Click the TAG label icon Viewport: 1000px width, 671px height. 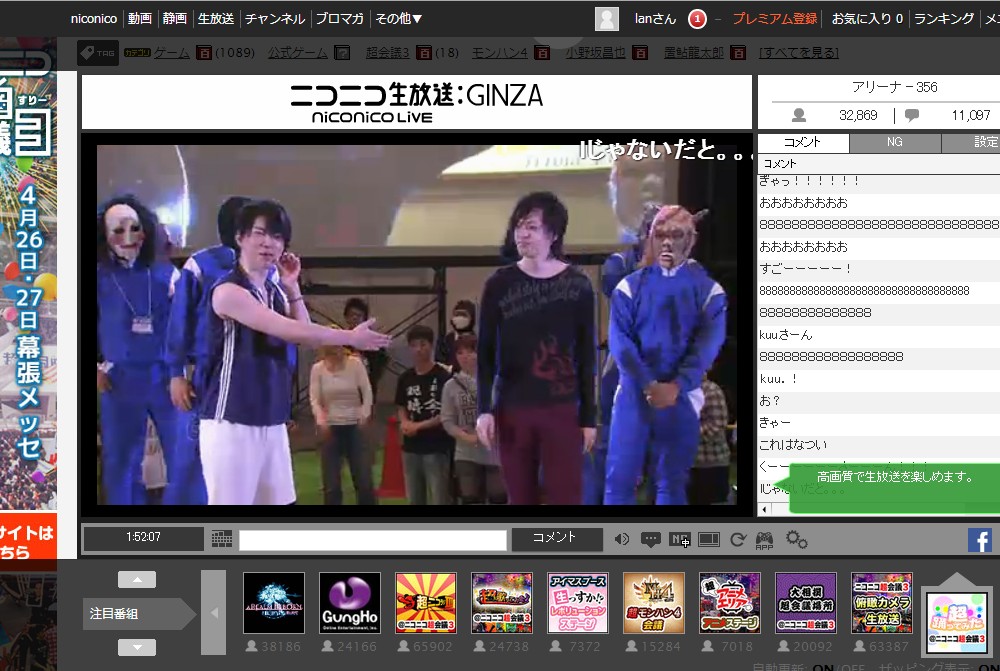tap(98, 53)
